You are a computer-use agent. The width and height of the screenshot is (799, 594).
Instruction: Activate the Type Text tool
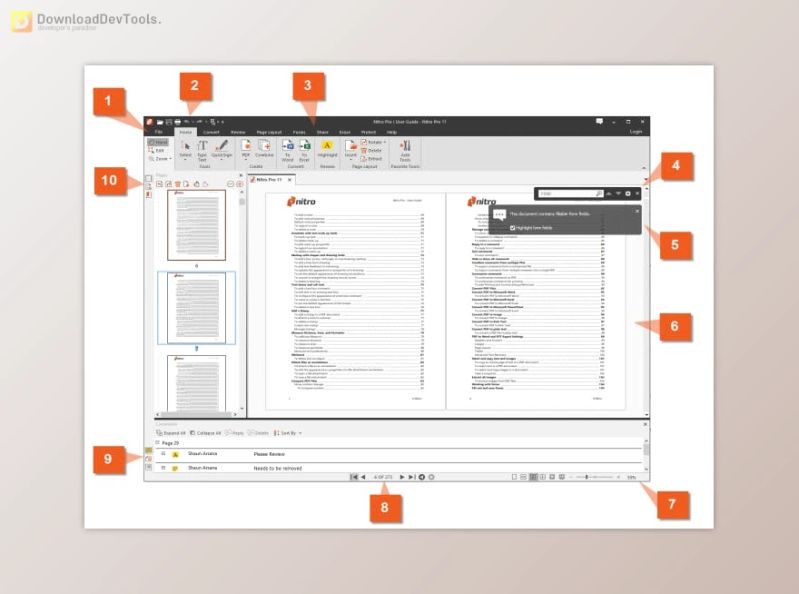202,150
